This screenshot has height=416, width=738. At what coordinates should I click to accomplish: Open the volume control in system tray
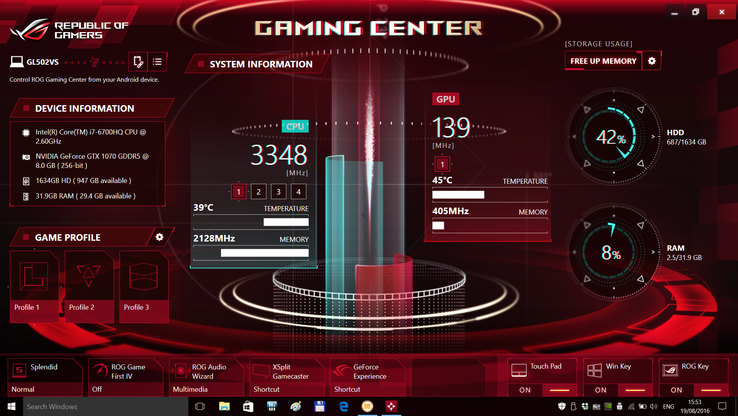pos(653,406)
